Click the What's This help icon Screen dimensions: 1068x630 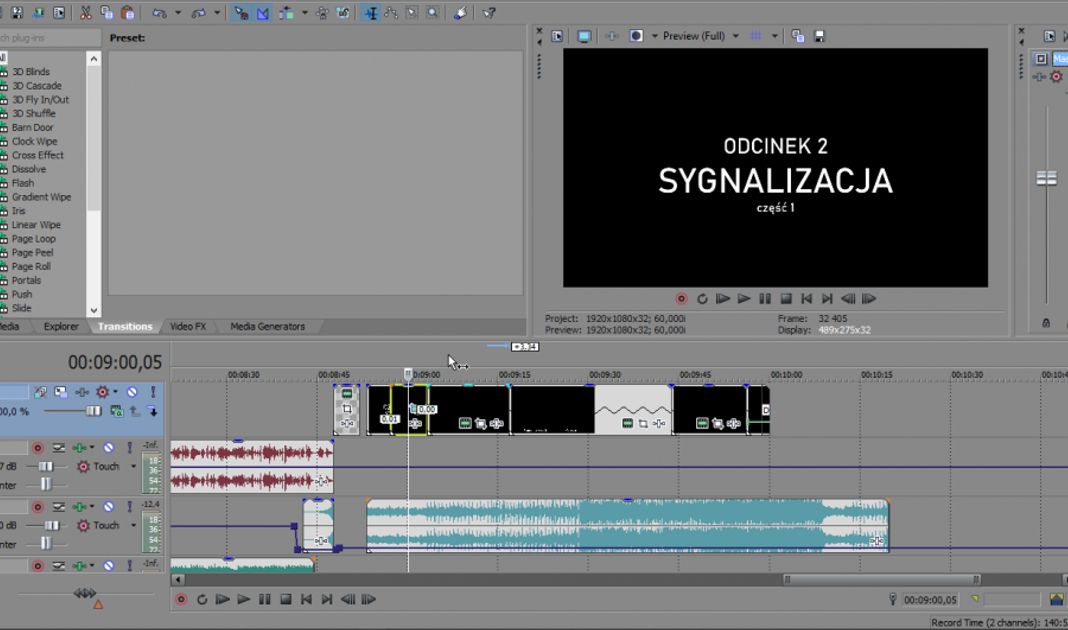[x=489, y=13]
